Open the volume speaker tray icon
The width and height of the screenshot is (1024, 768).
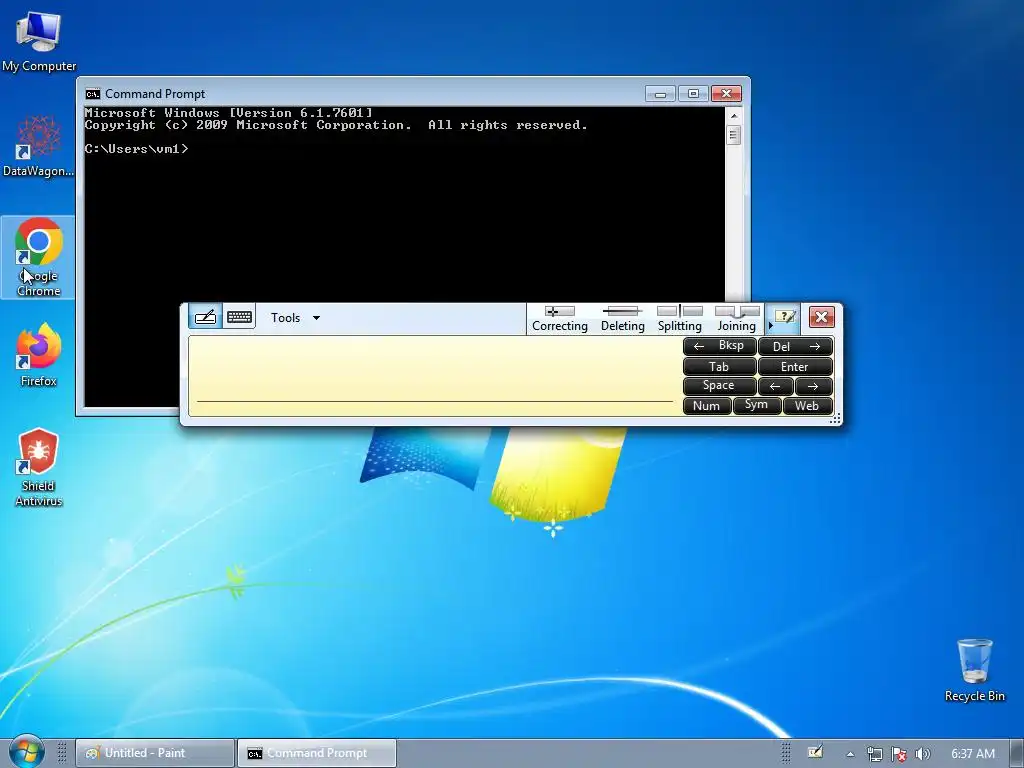click(x=922, y=754)
